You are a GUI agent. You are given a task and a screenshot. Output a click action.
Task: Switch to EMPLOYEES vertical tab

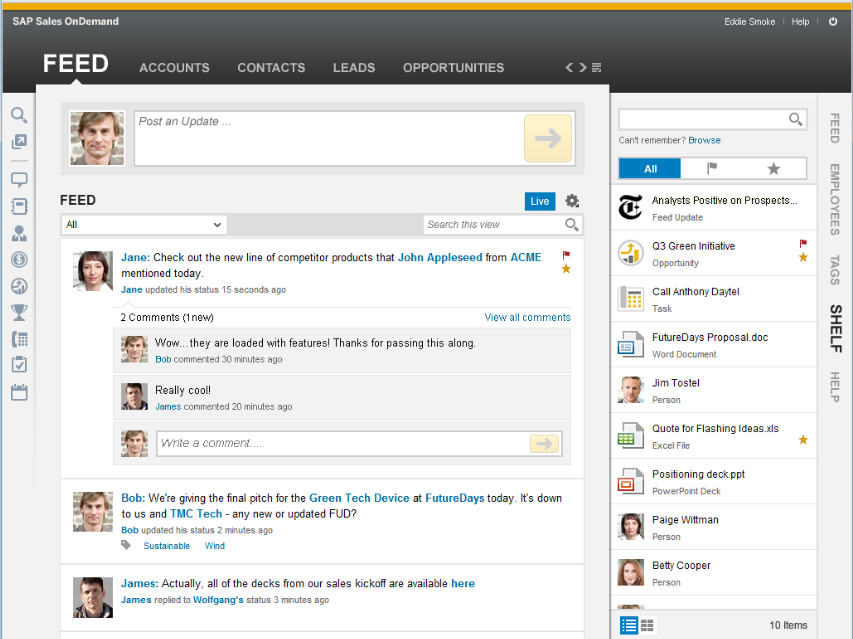pos(834,199)
